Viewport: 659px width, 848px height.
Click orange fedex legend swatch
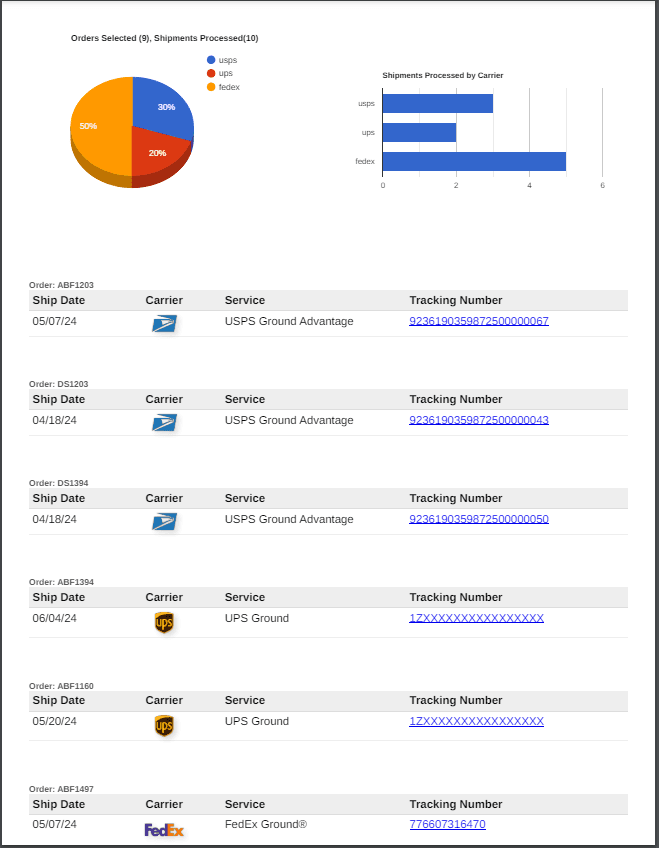tap(211, 87)
